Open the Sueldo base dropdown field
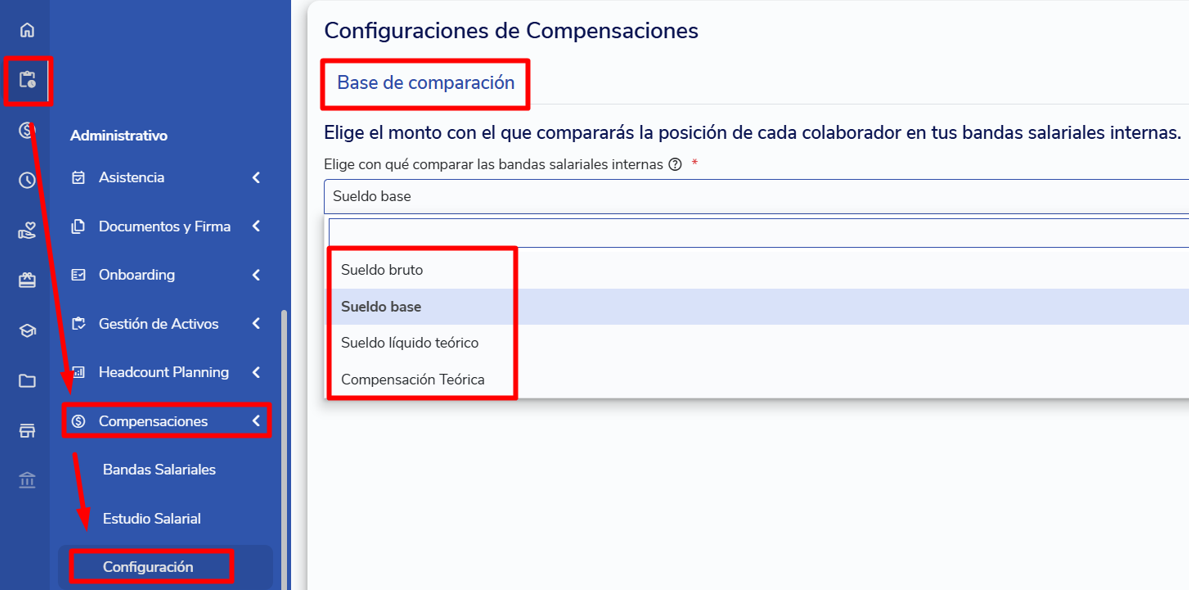This screenshot has width=1189, height=590. click(x=756, y=196)
